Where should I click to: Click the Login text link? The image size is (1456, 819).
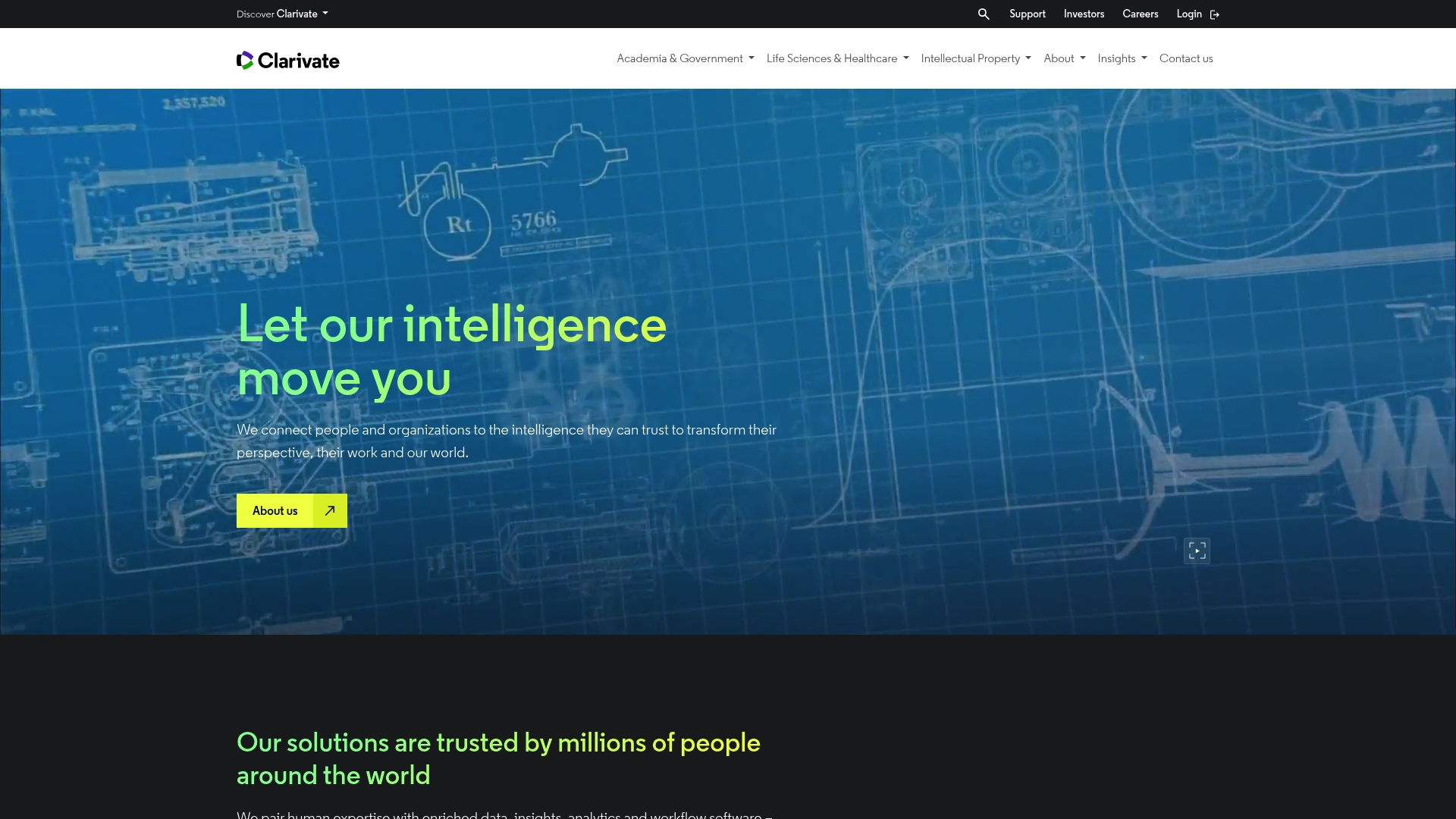tap(1188, 14)
